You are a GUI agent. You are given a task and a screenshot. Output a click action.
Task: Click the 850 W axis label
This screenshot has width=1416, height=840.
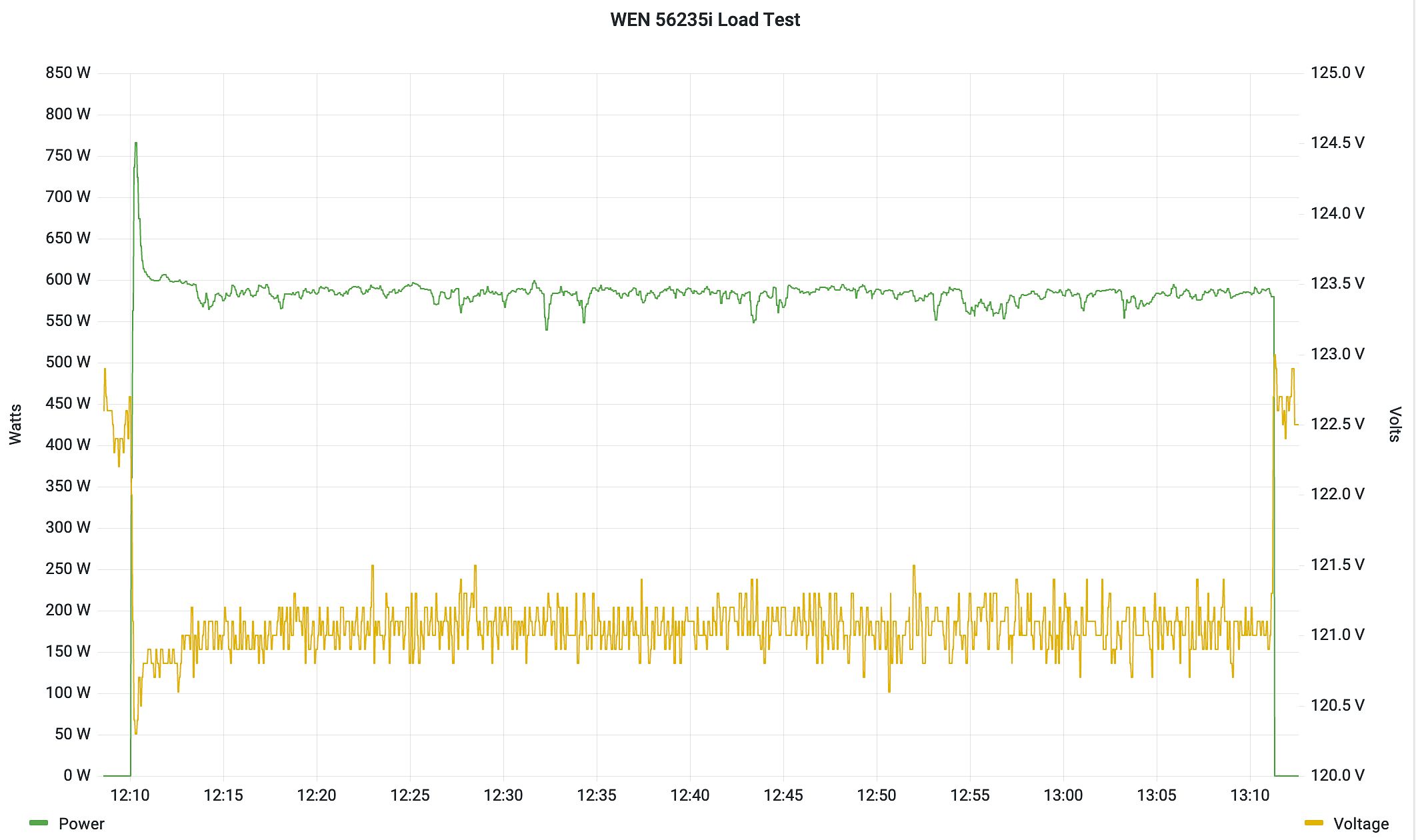(68, 73)
